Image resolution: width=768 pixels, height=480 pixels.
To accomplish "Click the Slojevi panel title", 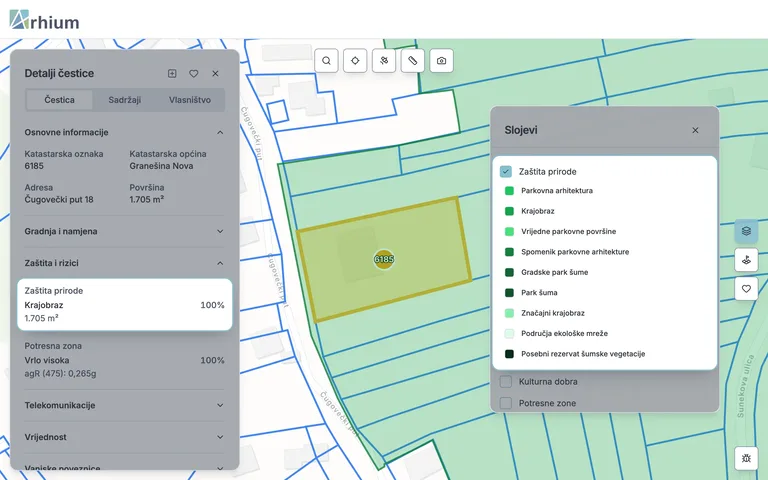I will (521, 130).
